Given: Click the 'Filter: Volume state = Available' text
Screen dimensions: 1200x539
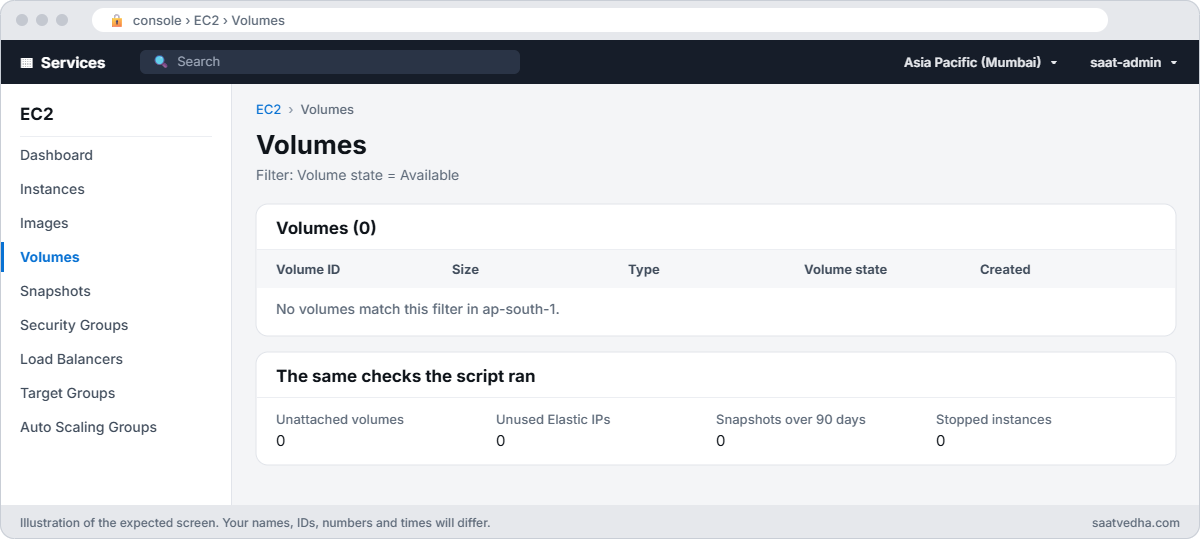Looking at the screenshot, I should pyautogui.click(x=358, y=175).
